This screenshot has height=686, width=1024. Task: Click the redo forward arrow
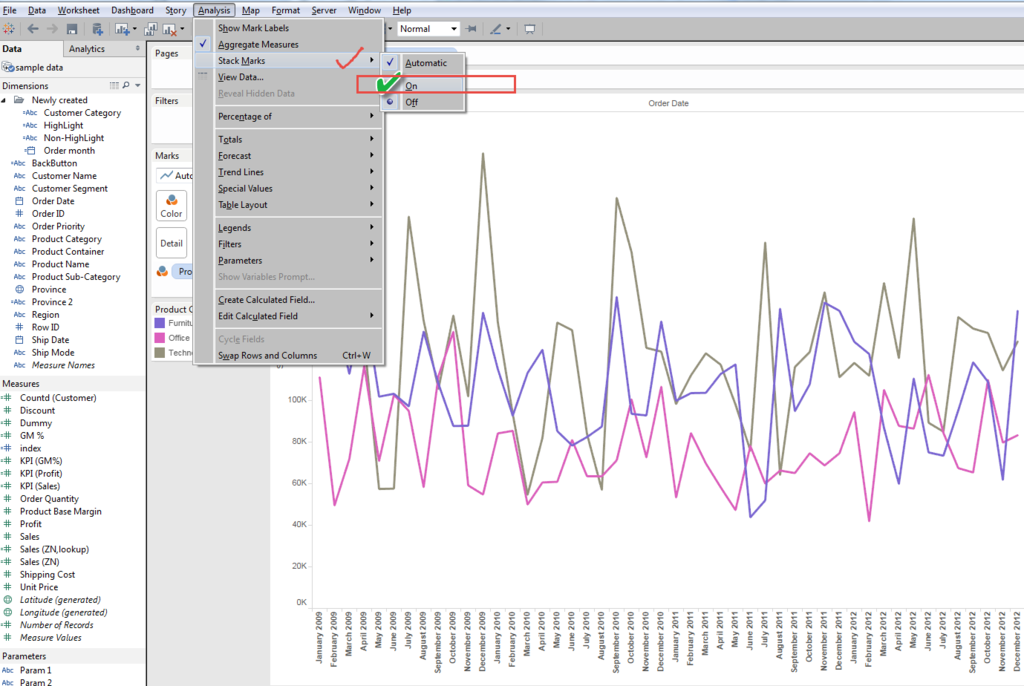tap(52, 29)
